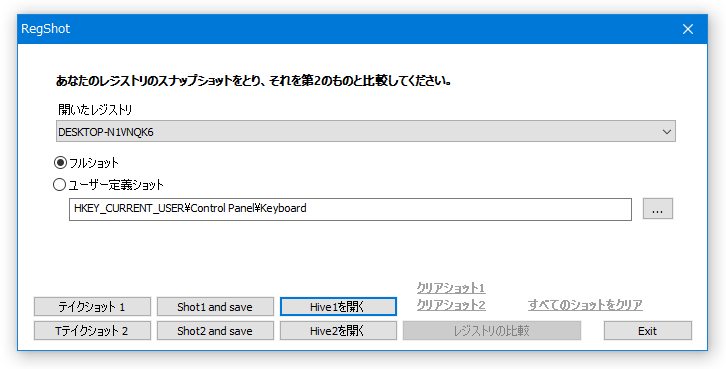Image resolution: width=726 pixels, height=369 pixels.
Task: Click Shot1 and save button
Action: pyautogui.click(x=215, y=306)
